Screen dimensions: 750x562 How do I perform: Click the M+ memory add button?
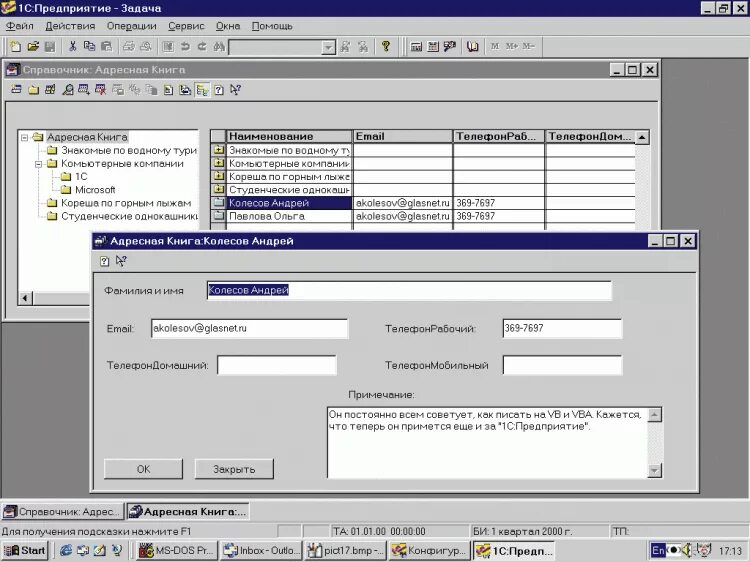[512, 46]
